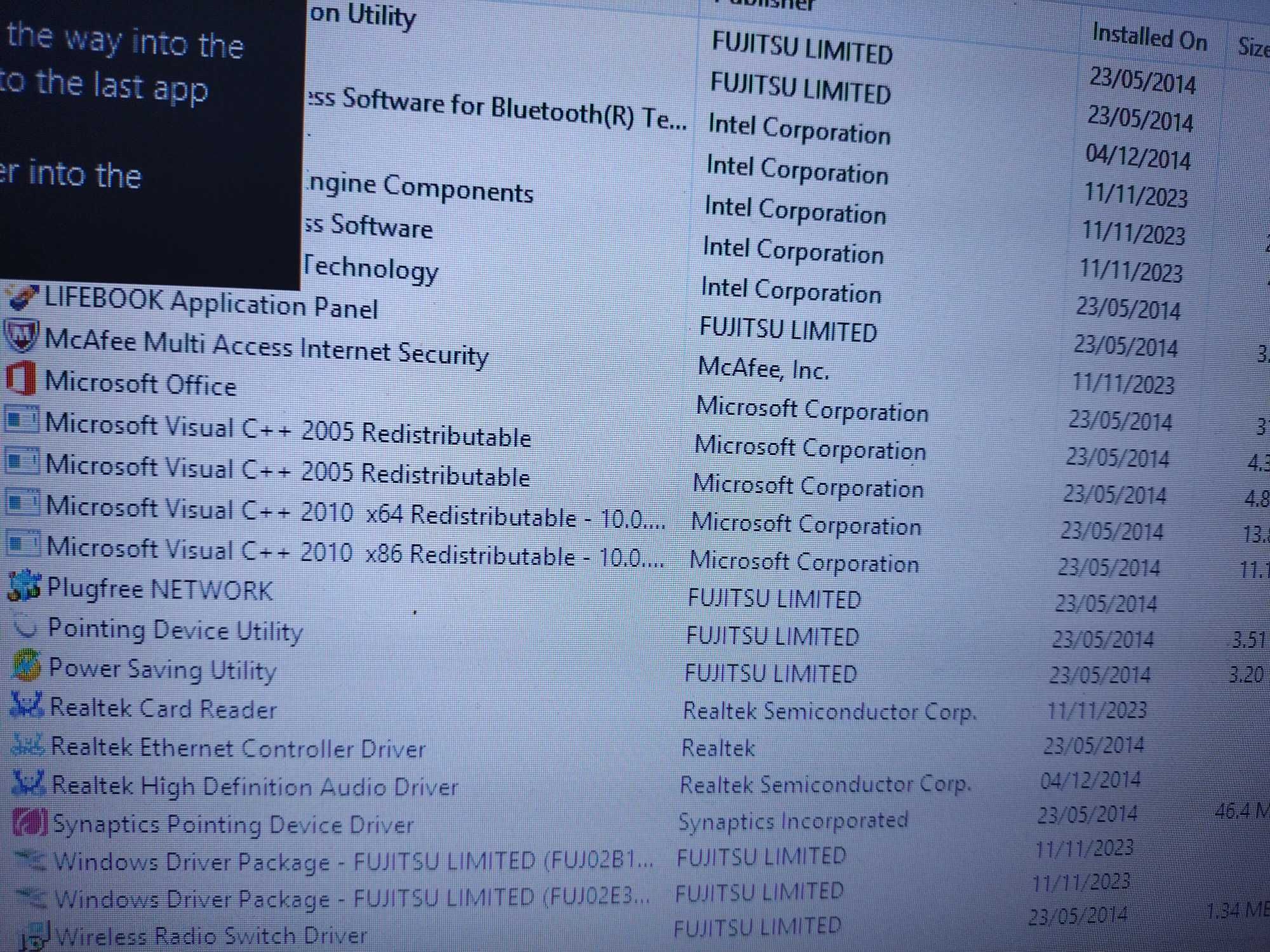Click the Realtek Ethernet Controller Driver icon
The width and height of the screenshot is (1270, 952).
28,744
